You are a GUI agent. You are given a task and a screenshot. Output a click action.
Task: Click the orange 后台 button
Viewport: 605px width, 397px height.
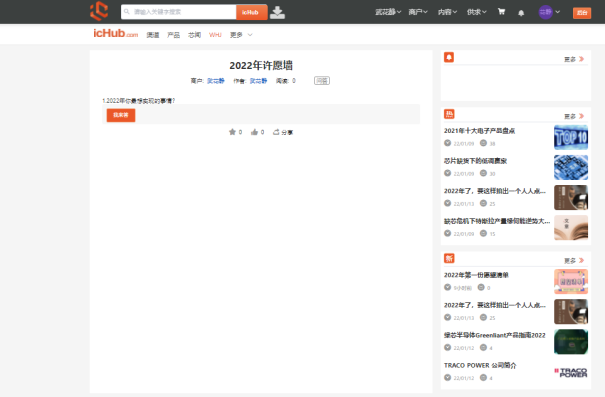(582, 13)
